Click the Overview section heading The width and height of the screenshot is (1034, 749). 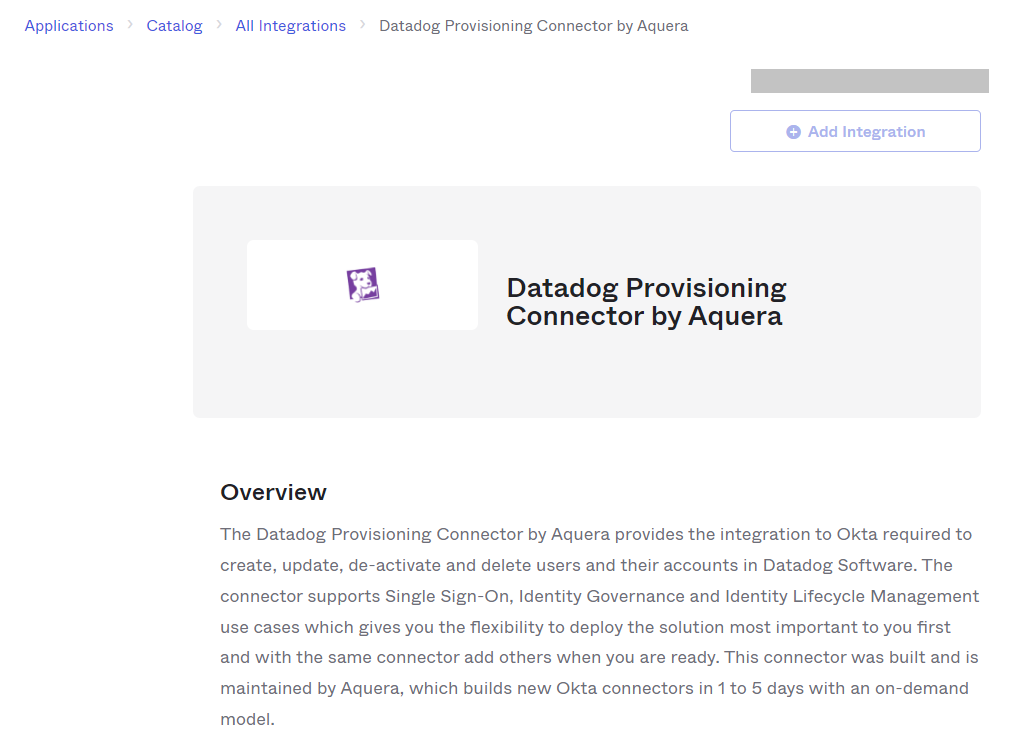tap(273, 492)
